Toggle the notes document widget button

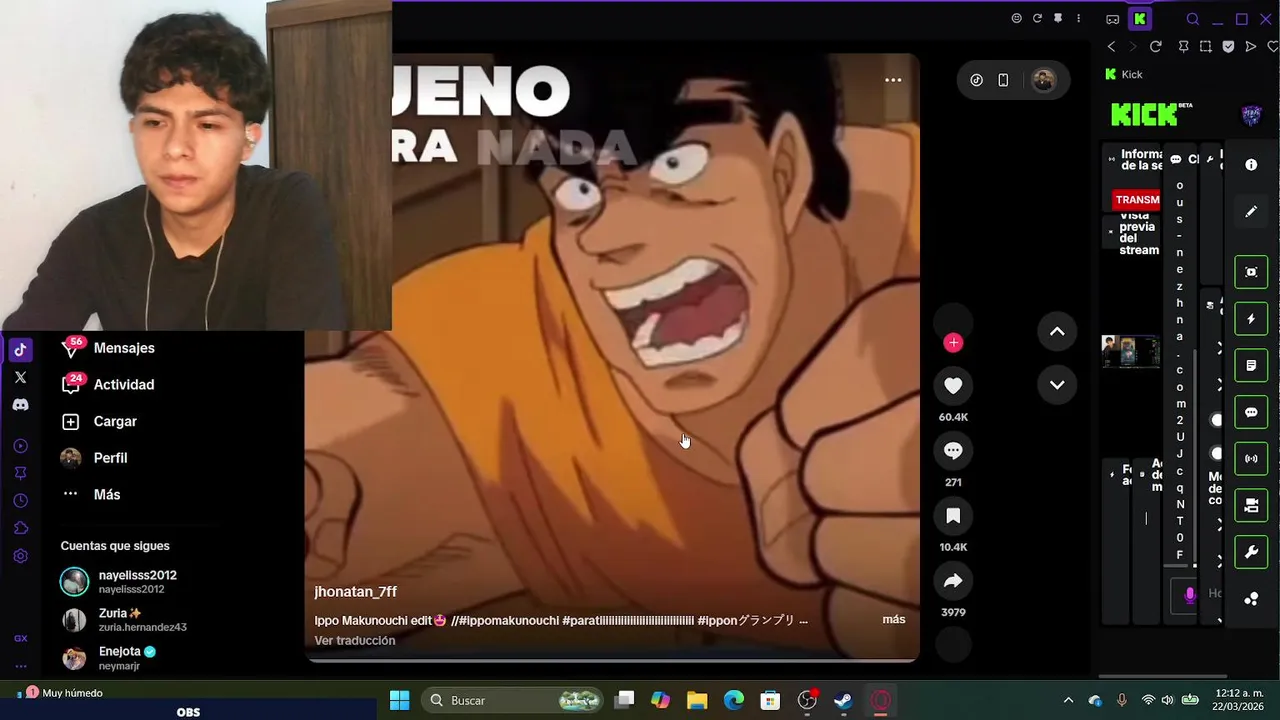[x=1251, y=366]
